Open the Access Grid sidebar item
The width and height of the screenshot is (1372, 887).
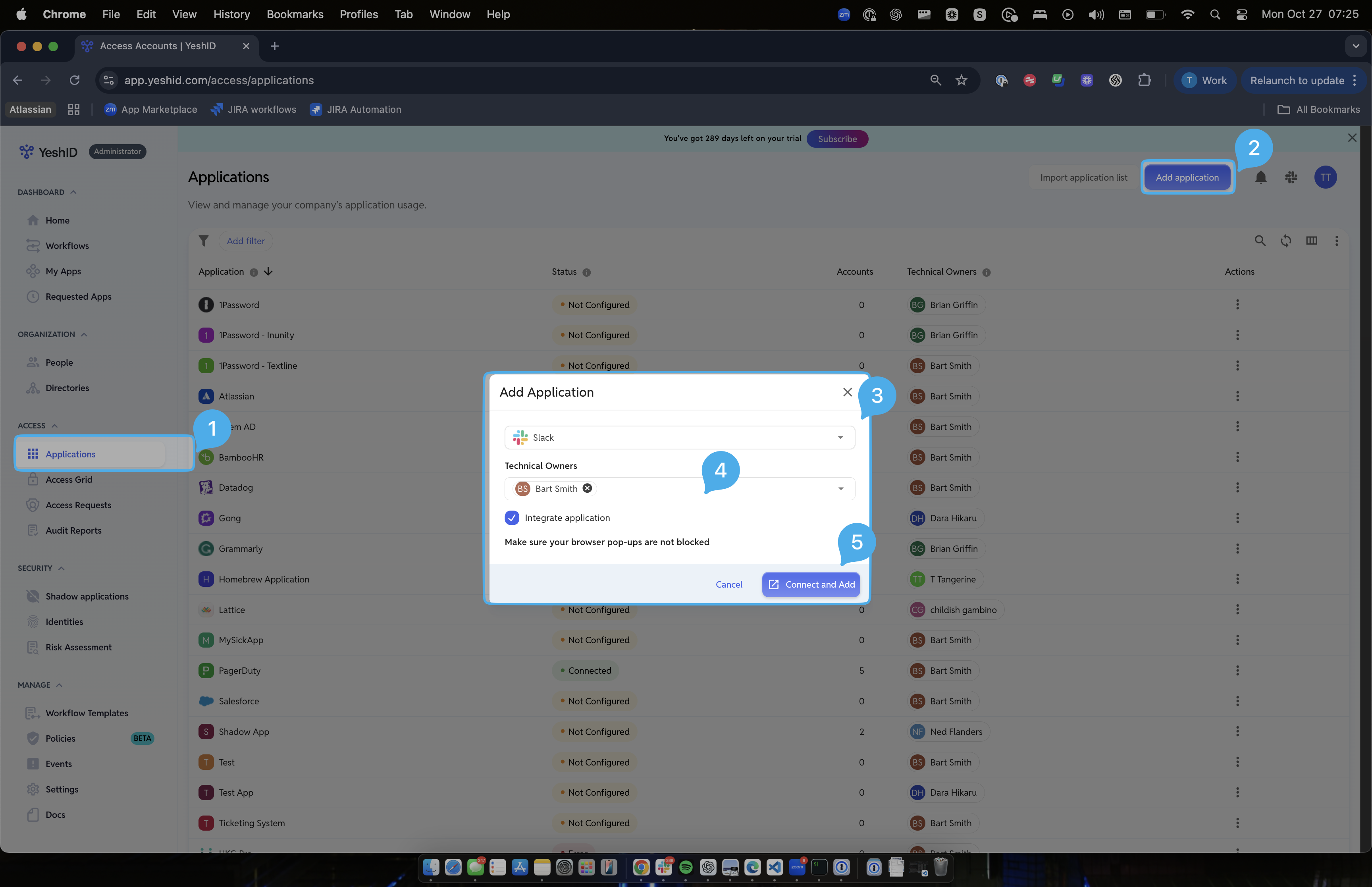coord(69,479)
